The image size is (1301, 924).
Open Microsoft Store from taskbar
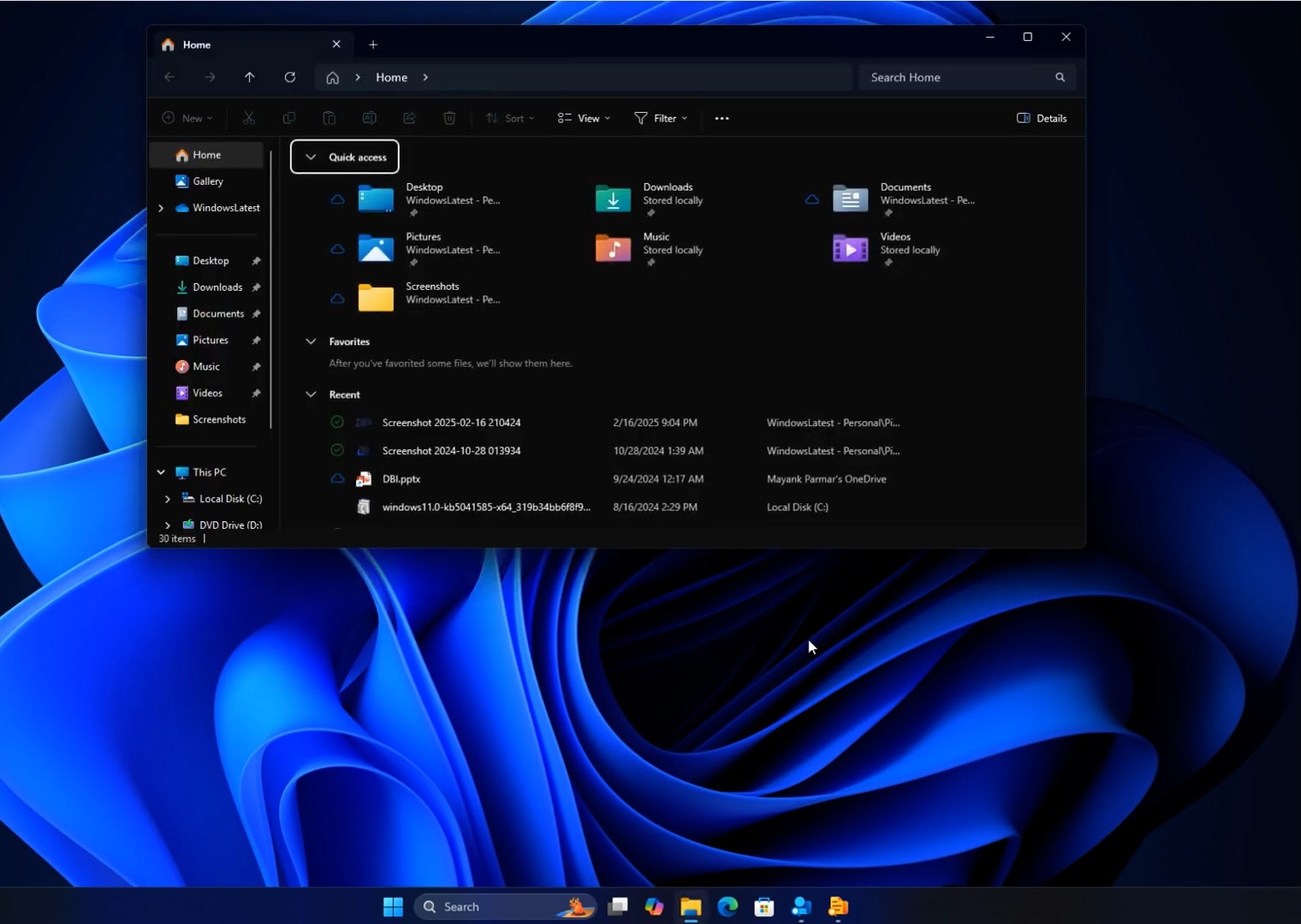(x=764, y=907)
